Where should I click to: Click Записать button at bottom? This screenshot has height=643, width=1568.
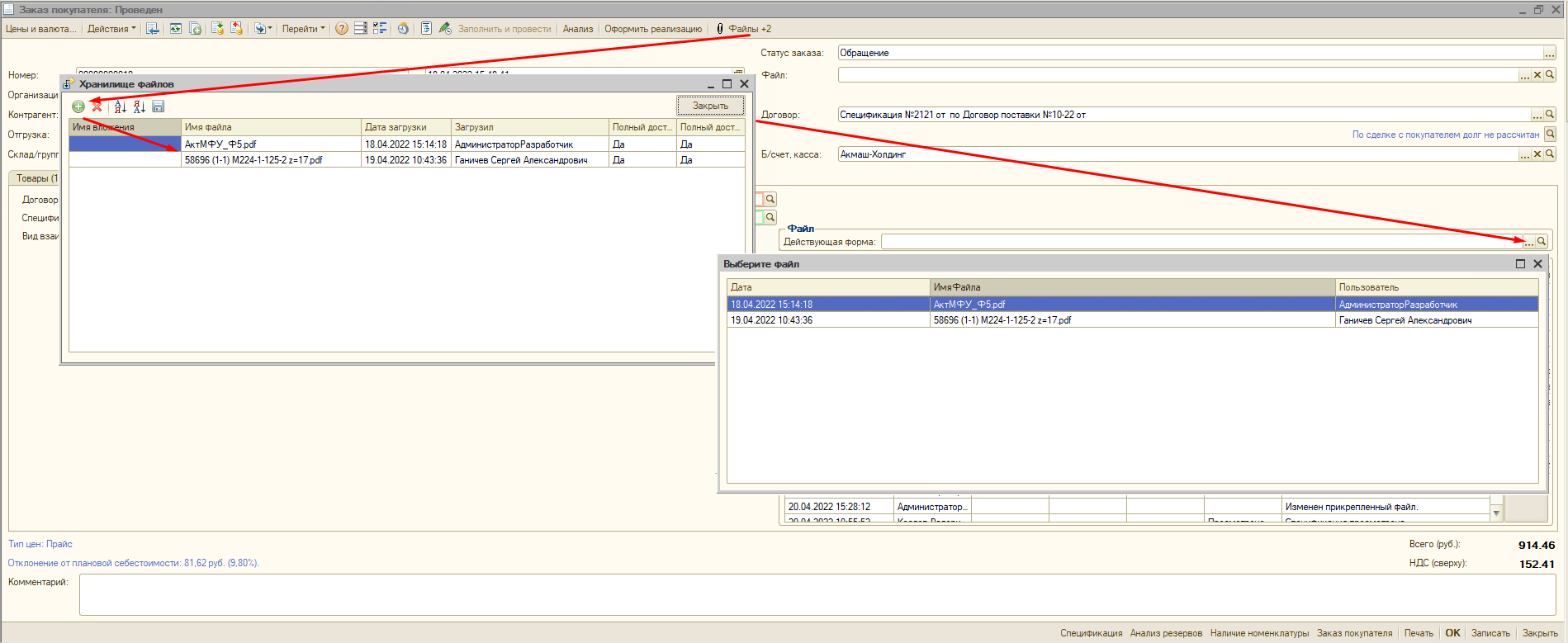click(x=1490, y=633)
